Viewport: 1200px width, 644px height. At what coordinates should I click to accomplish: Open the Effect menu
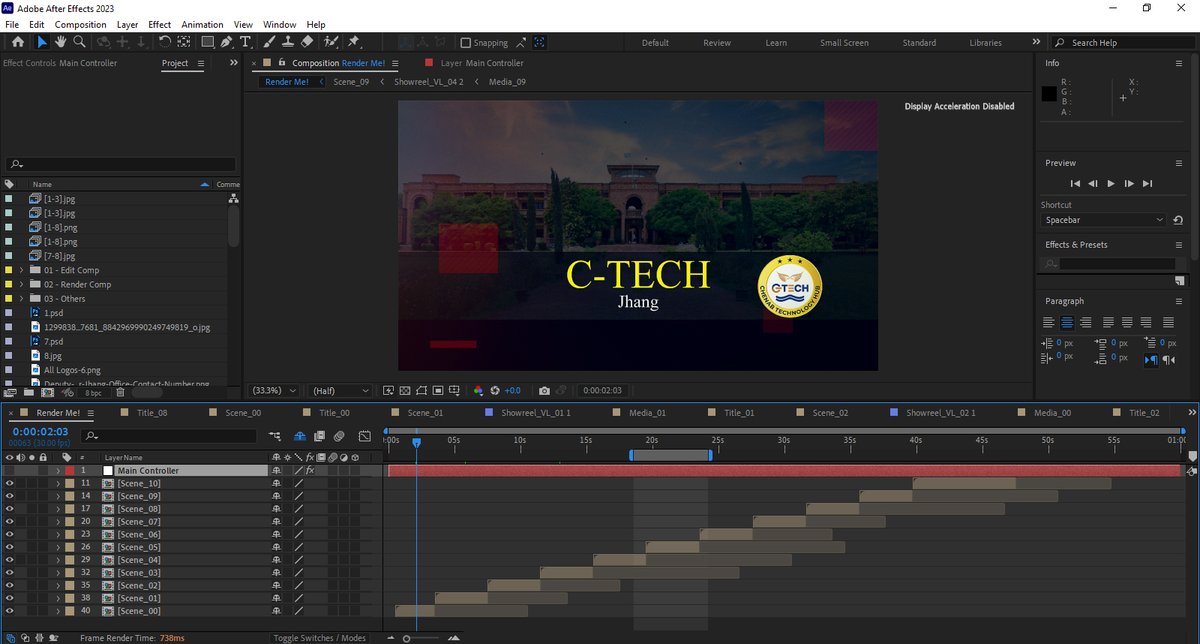click(159, 24)
